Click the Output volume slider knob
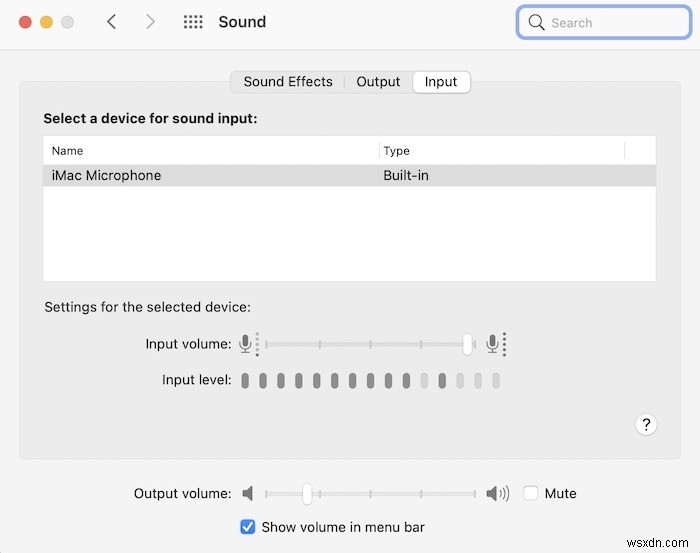The width and height of the screenshot is (700, 553). (307, 493)
